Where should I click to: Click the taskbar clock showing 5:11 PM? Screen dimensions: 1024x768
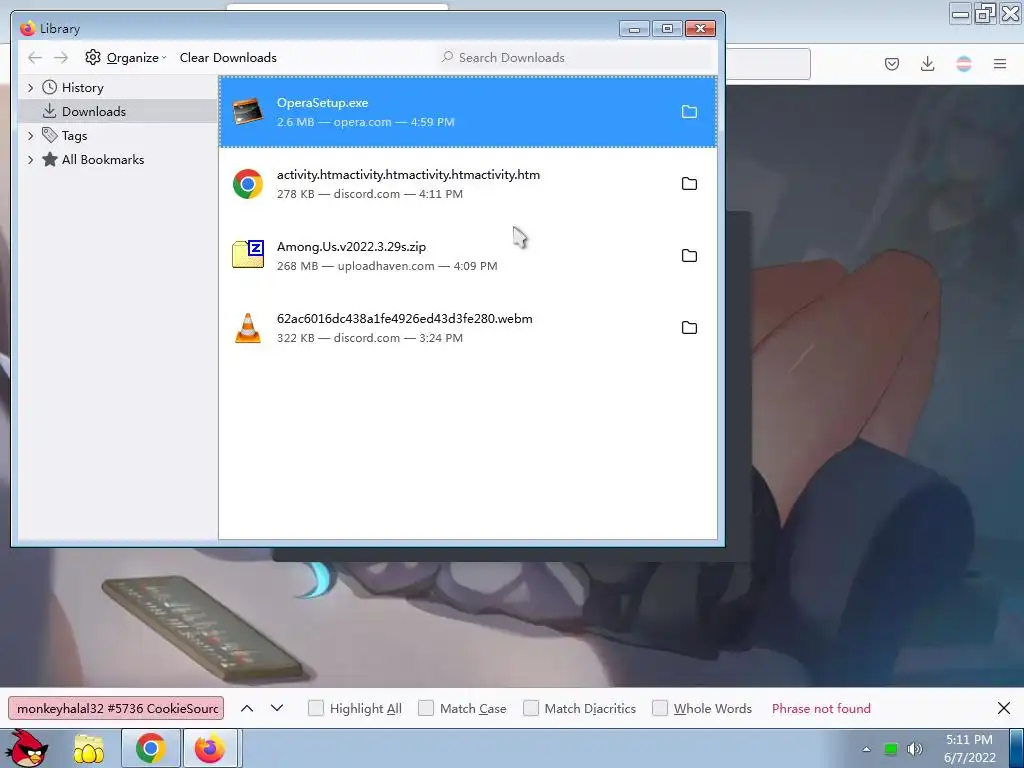coord(969,748)
